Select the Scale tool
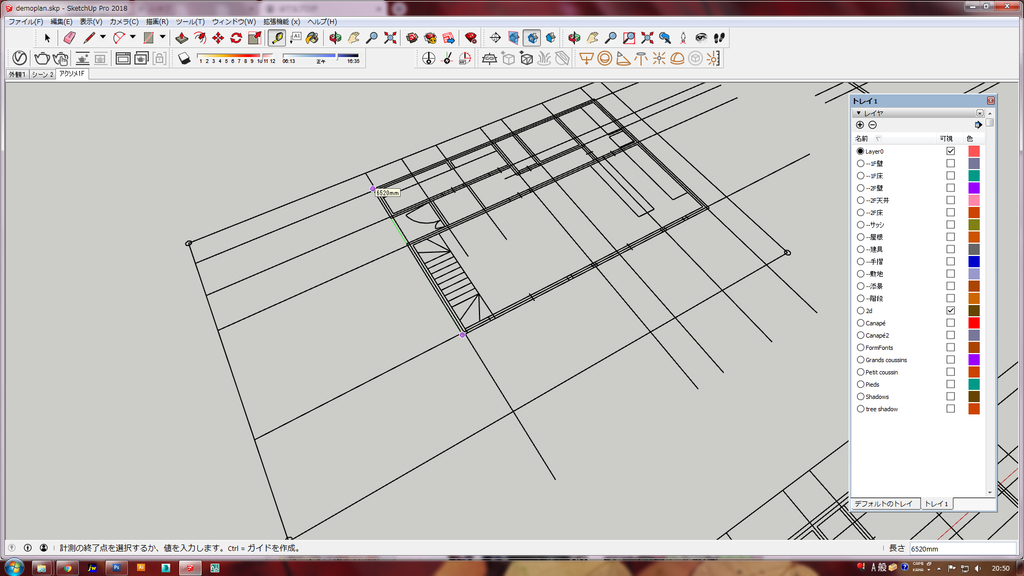The image size is (1024, 576). click(x=255, y=38)
